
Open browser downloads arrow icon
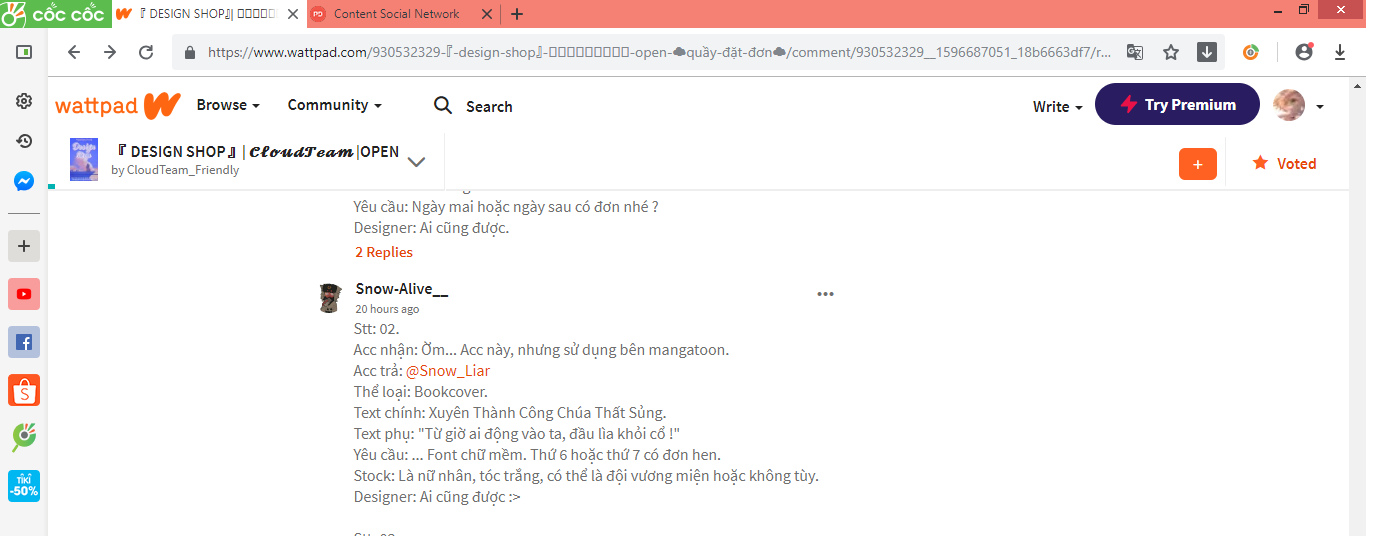coord(1340,52)
